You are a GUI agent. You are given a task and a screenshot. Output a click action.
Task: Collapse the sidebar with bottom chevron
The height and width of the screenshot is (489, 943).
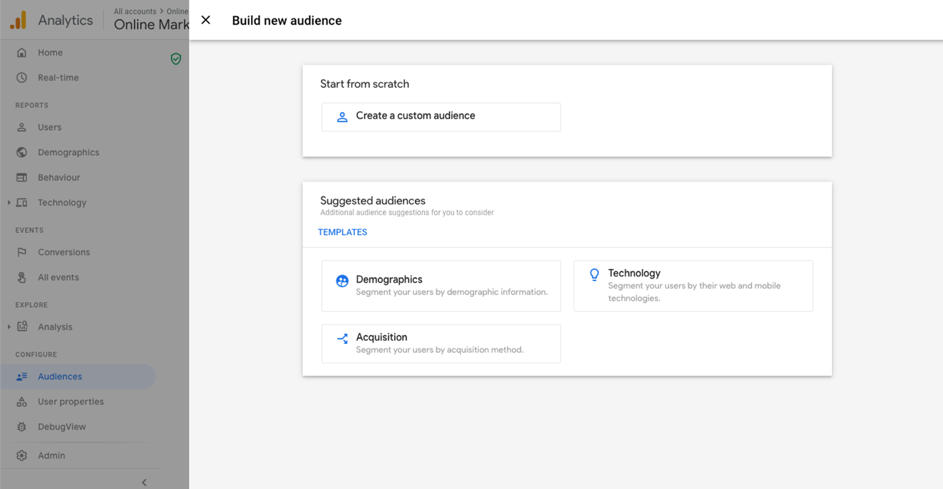144,482
